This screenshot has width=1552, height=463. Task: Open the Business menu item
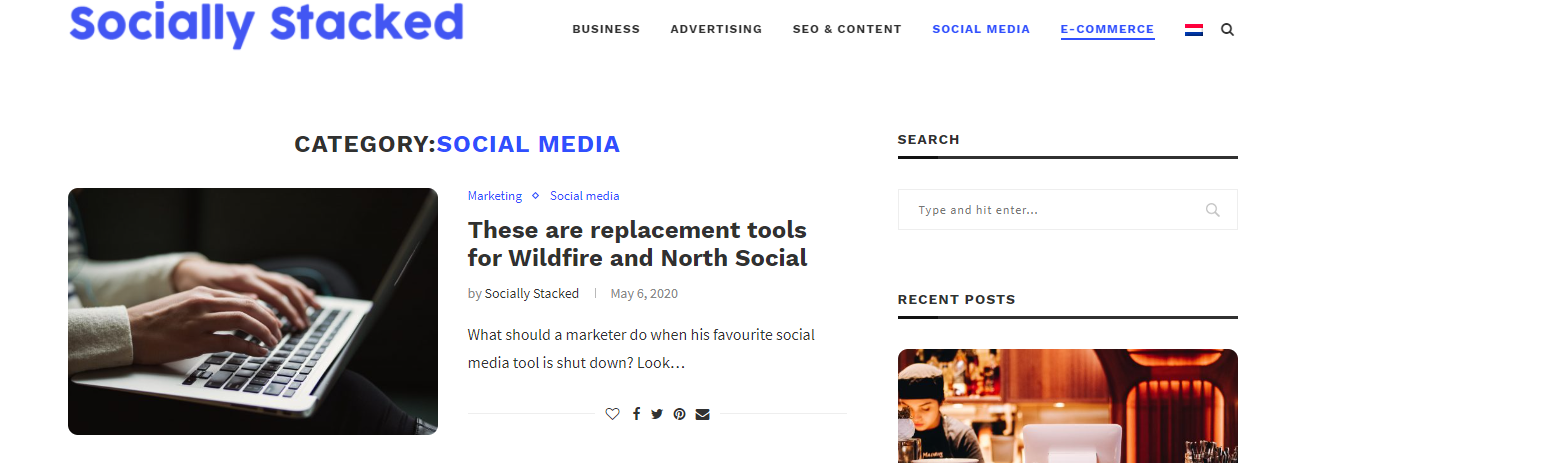(606, 29)
